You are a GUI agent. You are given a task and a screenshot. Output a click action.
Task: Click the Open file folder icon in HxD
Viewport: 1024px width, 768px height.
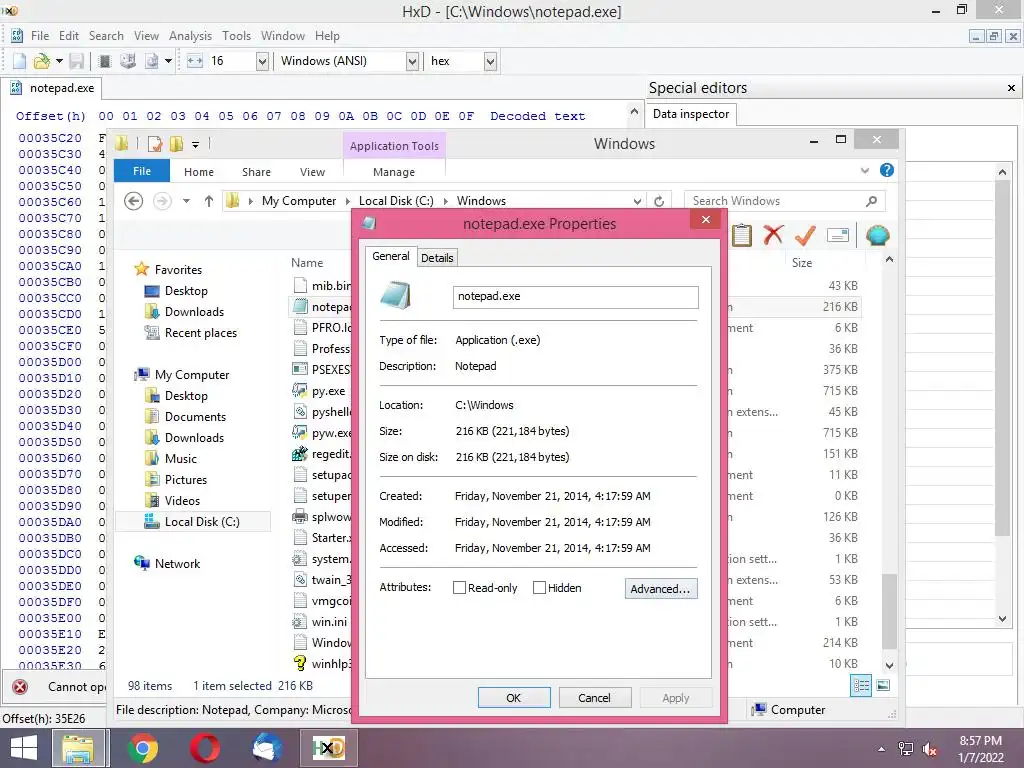coord(42,61)
